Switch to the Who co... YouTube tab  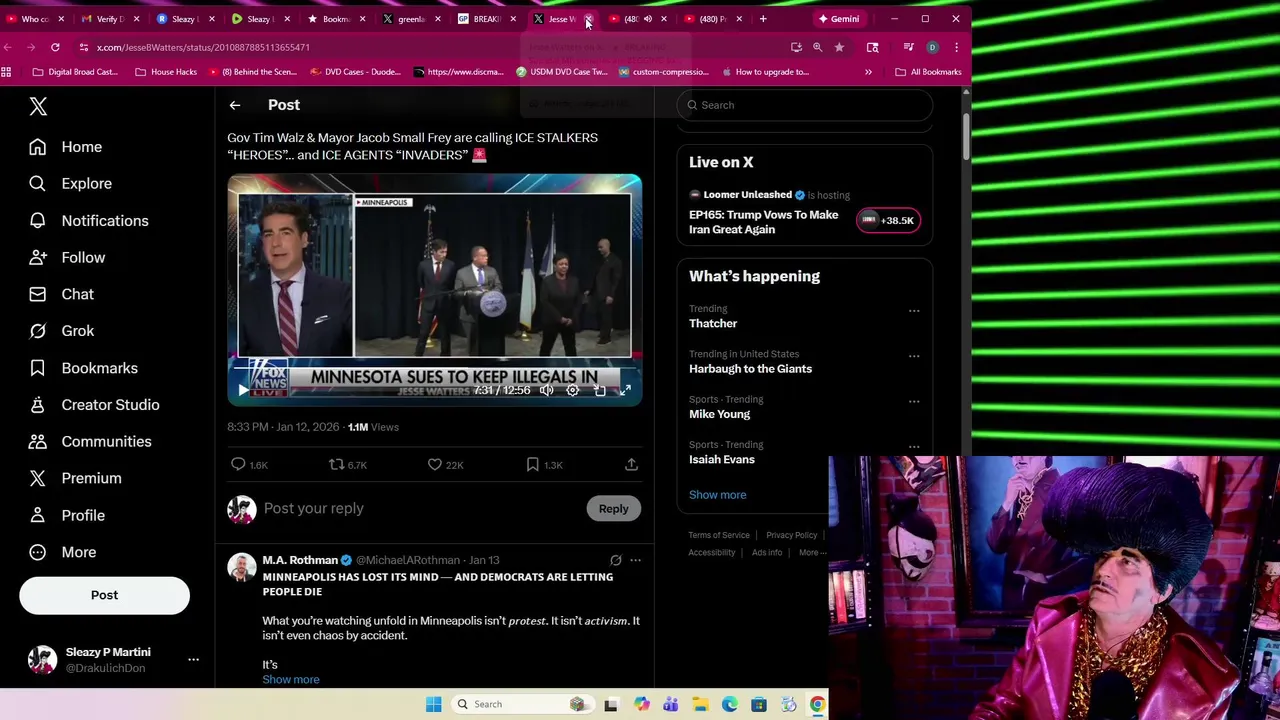(x=35, y=19)
